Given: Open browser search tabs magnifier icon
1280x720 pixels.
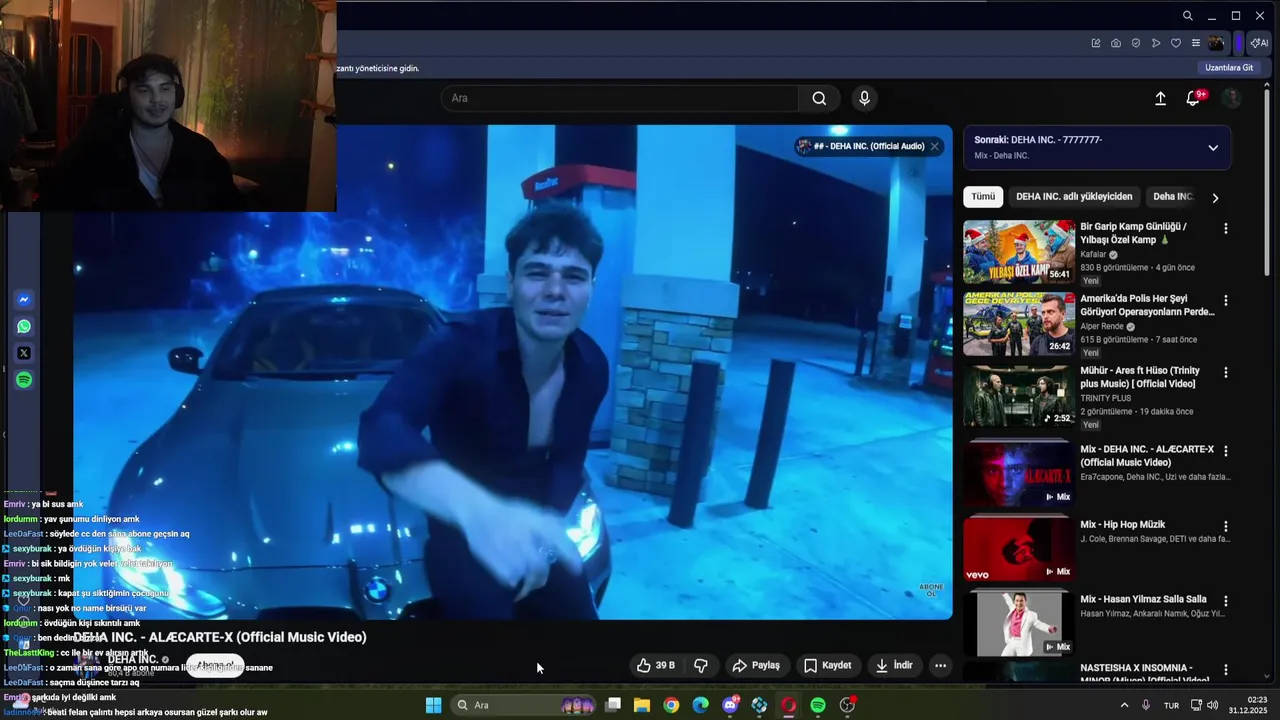Looking at the screenshot, I should 1187,16.
